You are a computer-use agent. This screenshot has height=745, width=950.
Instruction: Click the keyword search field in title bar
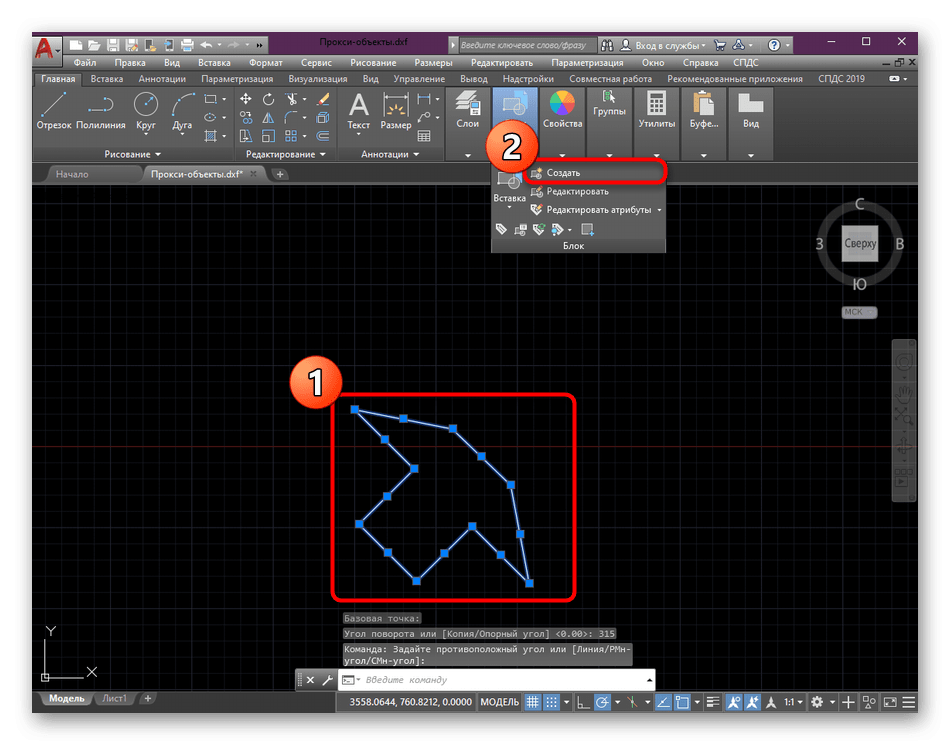528,45
